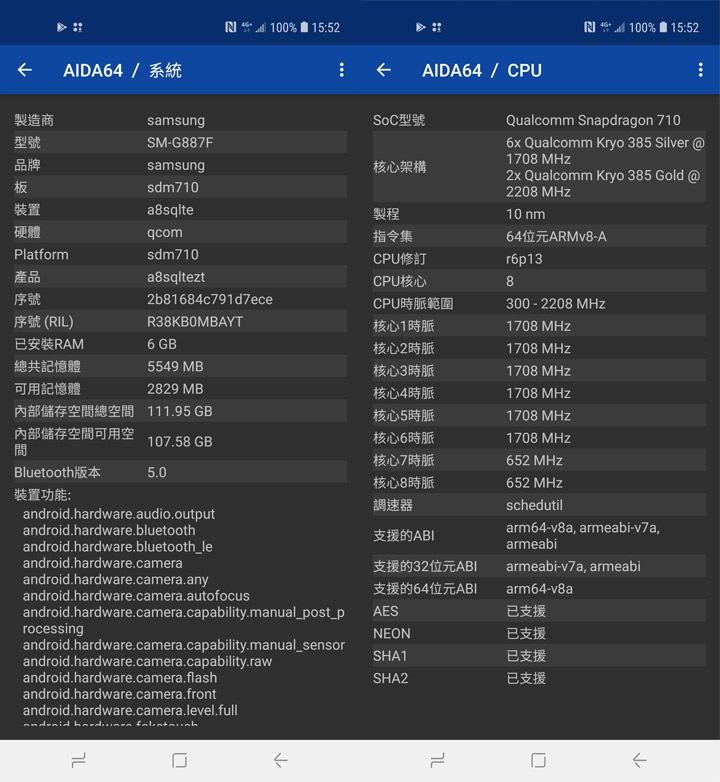The width and height of the screenshot is (720, 782).
Task: Go back from the AIDA64 CPU screen
Action: click(x=383, y=70)
